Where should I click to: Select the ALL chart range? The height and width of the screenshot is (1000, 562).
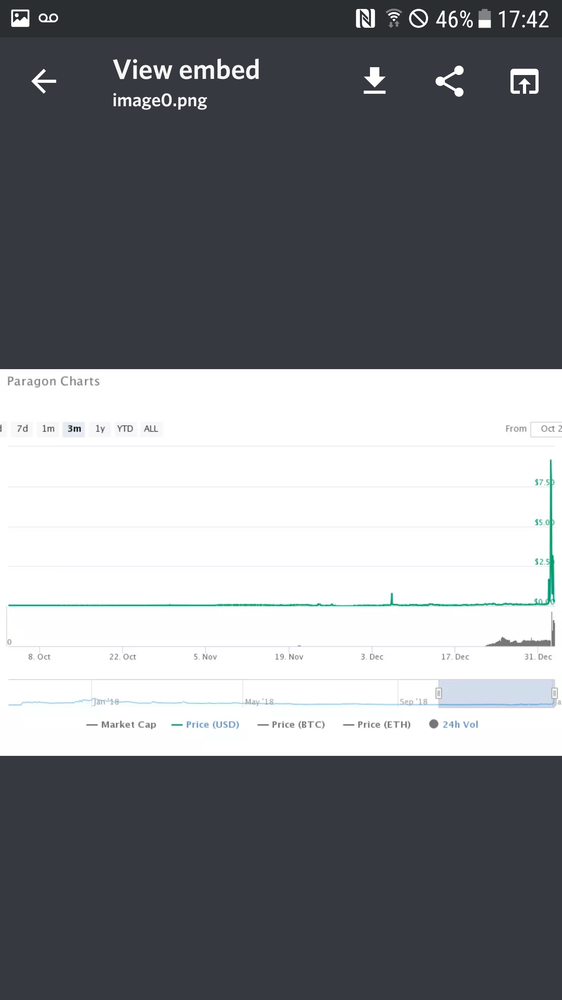151,429
